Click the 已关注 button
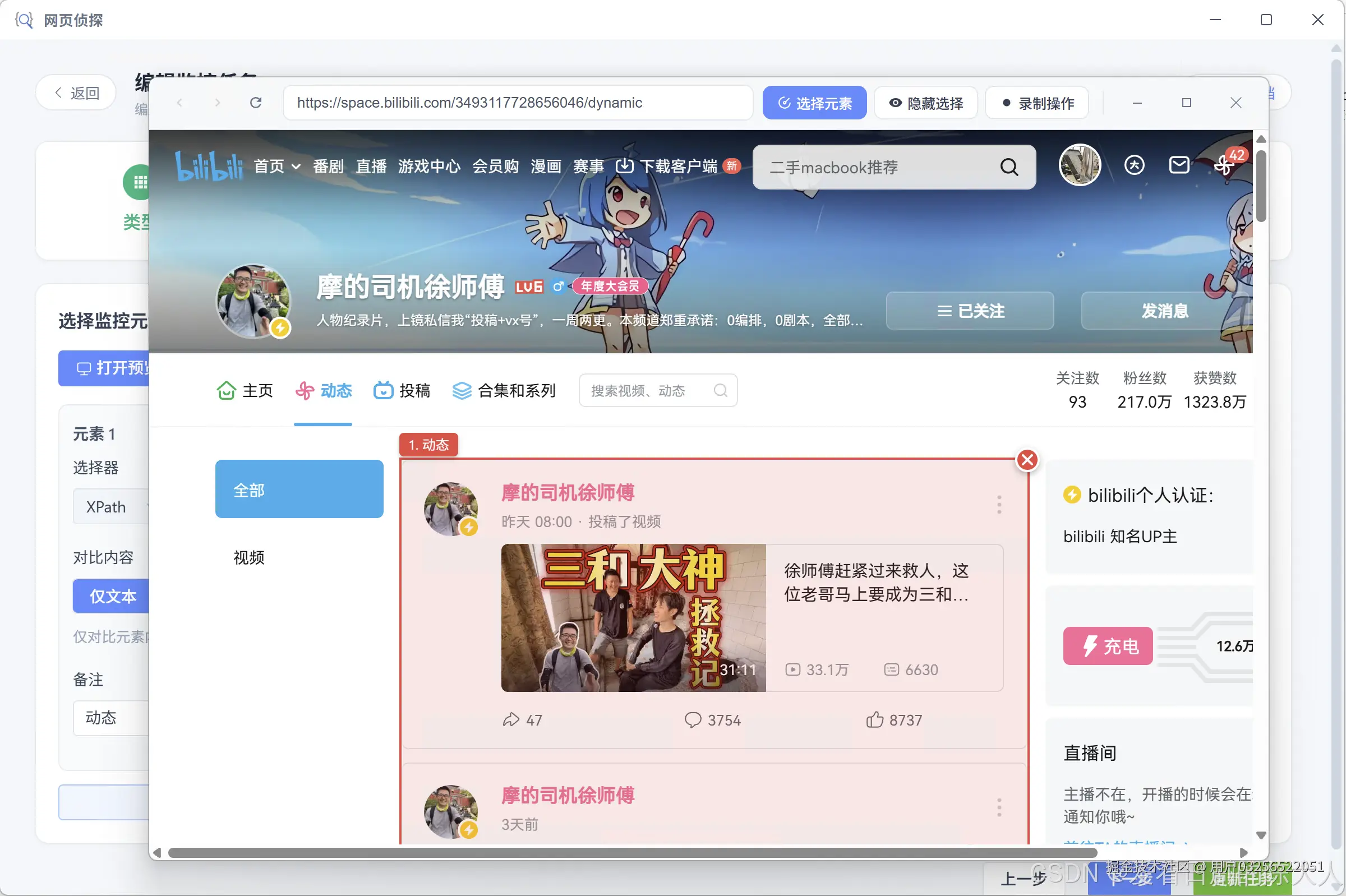The width and height of the screenshot is (1346, 896). [969, 310]
